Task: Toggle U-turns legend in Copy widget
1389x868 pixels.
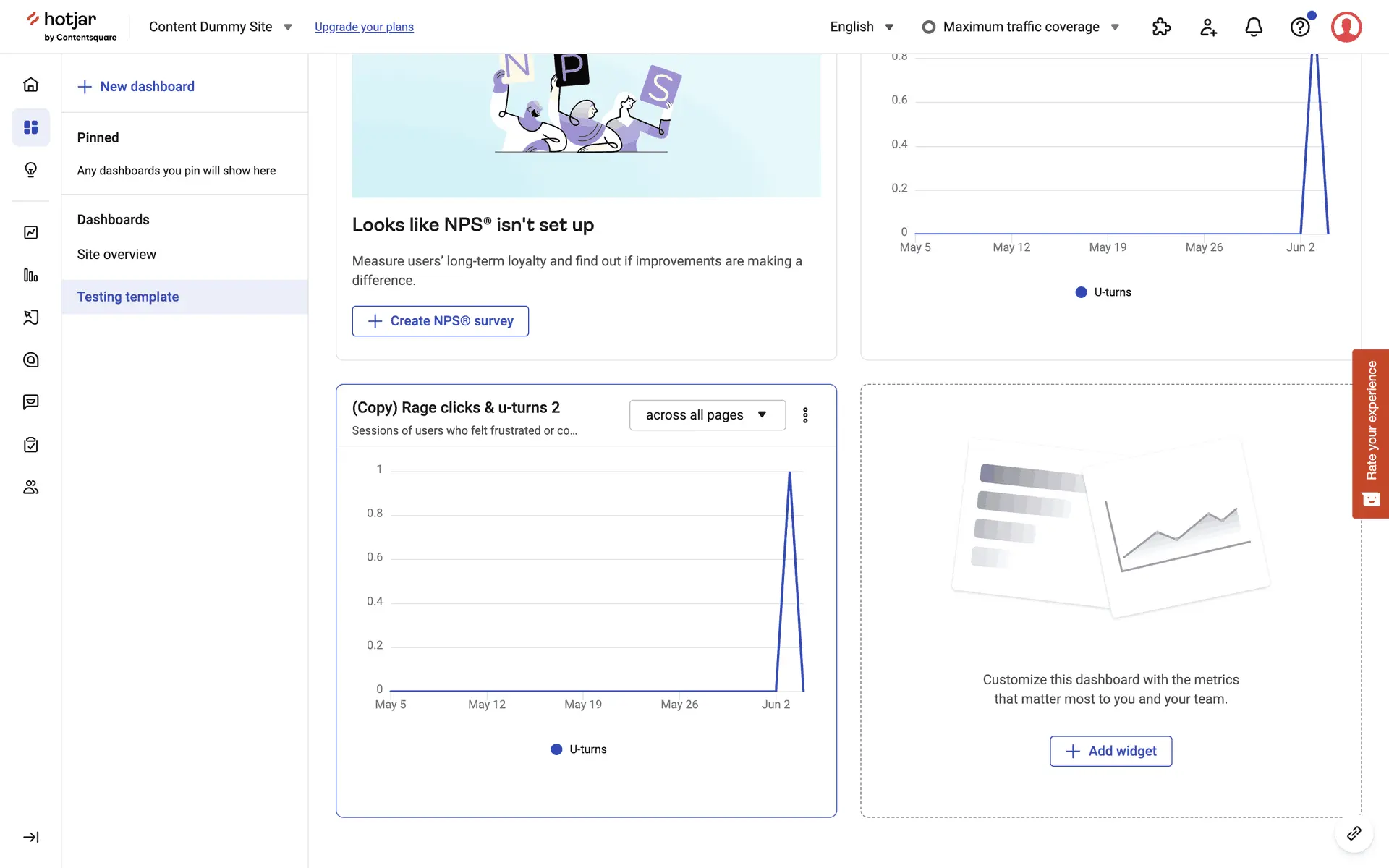Action: [579, 749]
